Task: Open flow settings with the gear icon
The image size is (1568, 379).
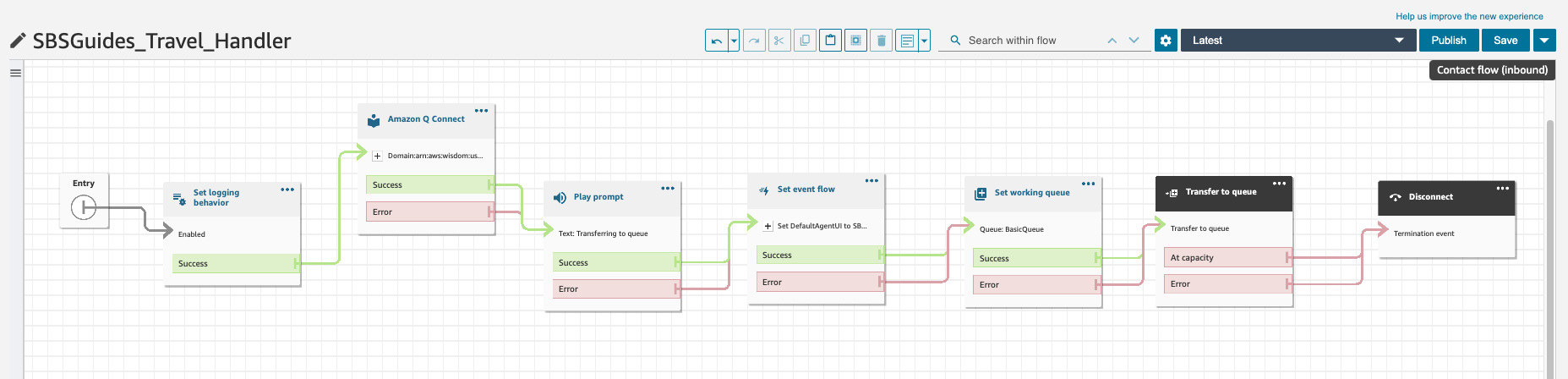Action: coord(1166,41)
